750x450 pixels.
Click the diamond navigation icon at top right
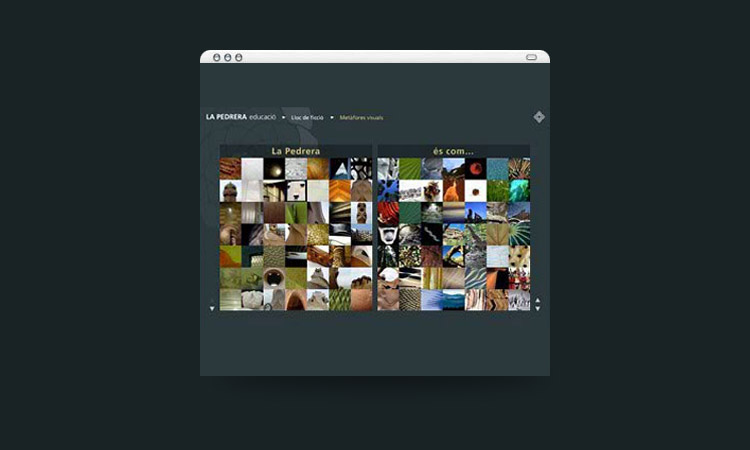539,117
